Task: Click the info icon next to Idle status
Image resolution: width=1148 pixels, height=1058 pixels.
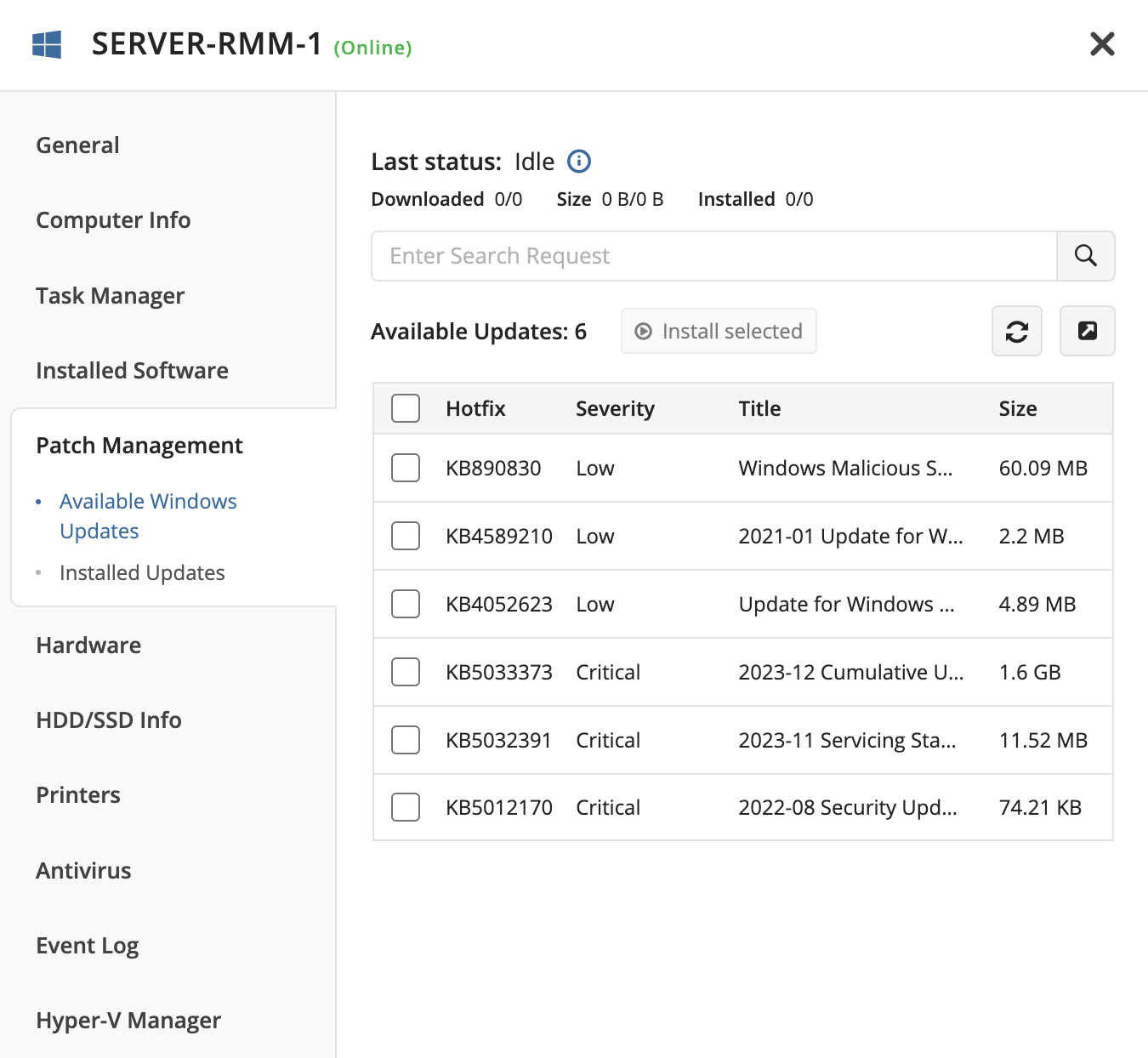Action: coord(579,161)
